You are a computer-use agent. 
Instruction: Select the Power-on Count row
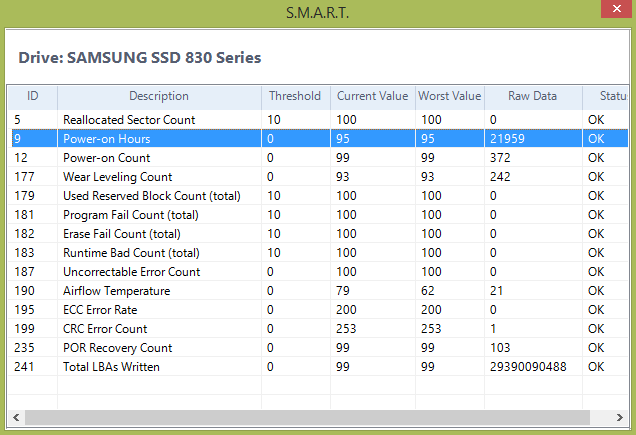318,158
